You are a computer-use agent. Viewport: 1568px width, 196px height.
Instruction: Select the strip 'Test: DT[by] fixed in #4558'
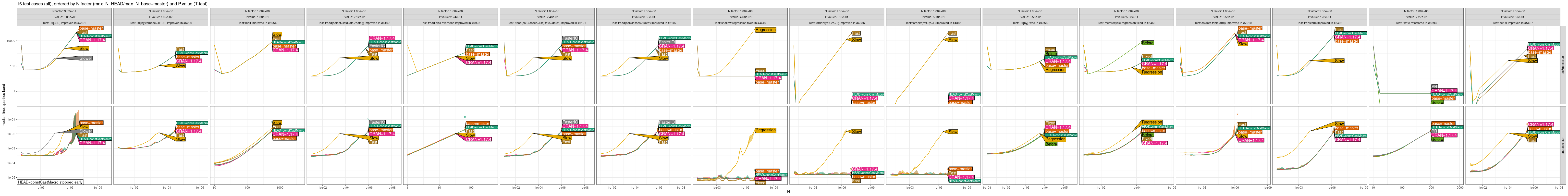pyautogui.click(x=1030, y=23)
